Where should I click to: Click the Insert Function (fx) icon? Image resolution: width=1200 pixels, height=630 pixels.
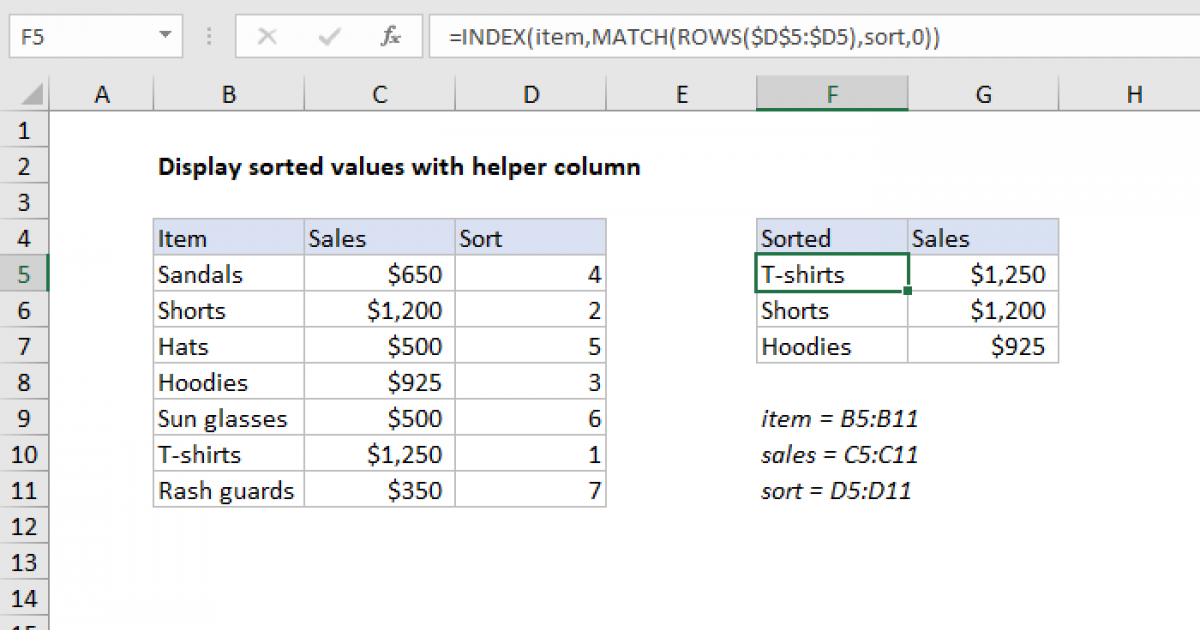coord(390,37)
